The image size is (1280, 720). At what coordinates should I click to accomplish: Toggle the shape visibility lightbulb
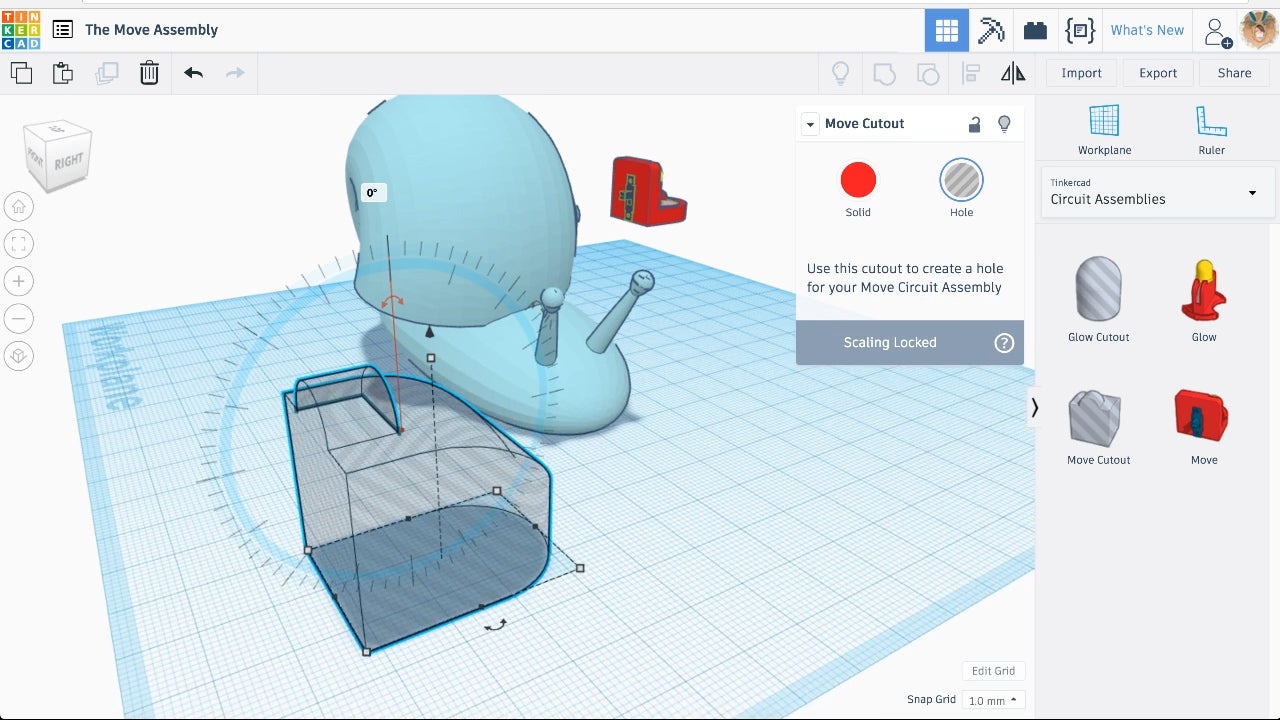click(x=1004, y=124)
